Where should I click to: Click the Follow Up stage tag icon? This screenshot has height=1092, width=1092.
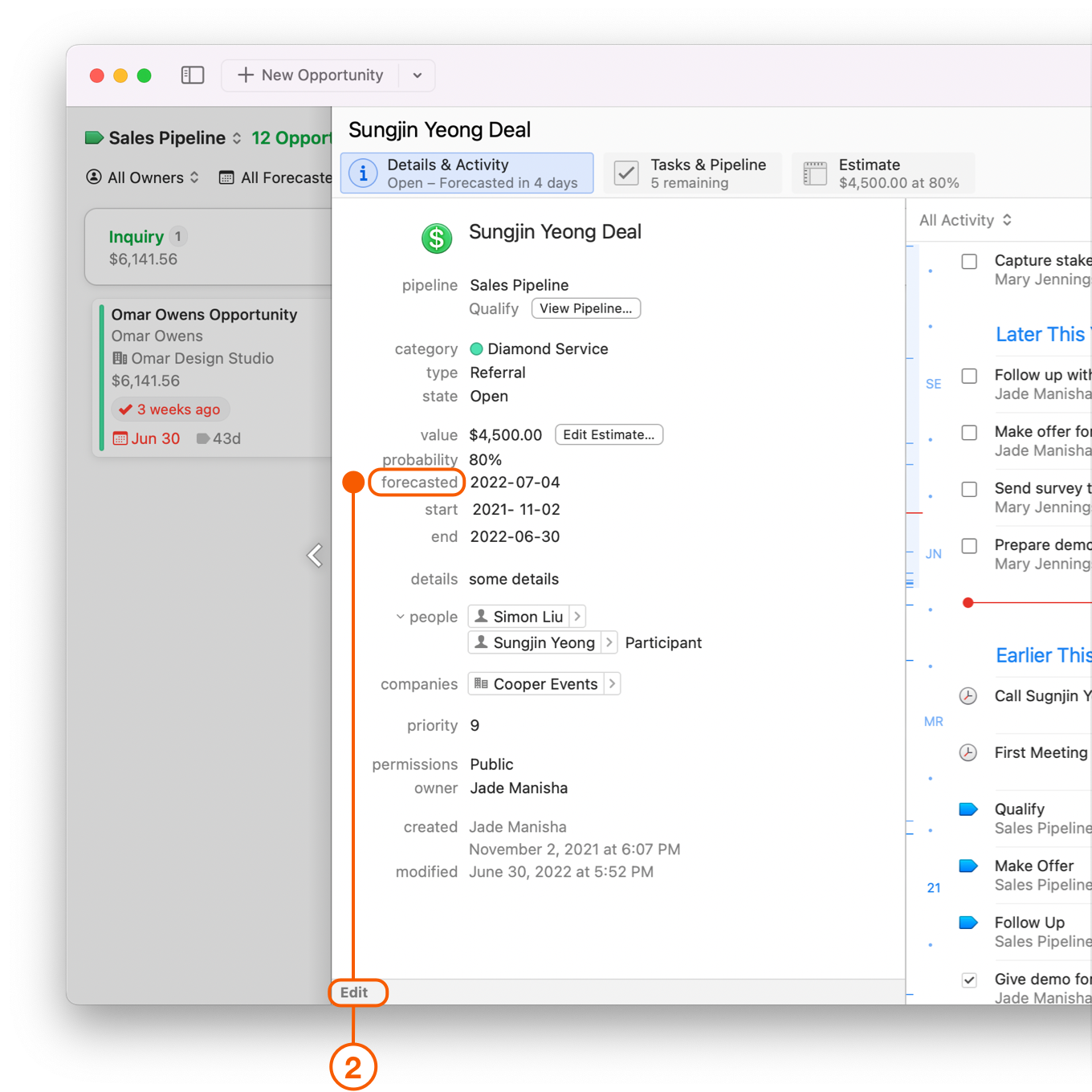(968, 923)
